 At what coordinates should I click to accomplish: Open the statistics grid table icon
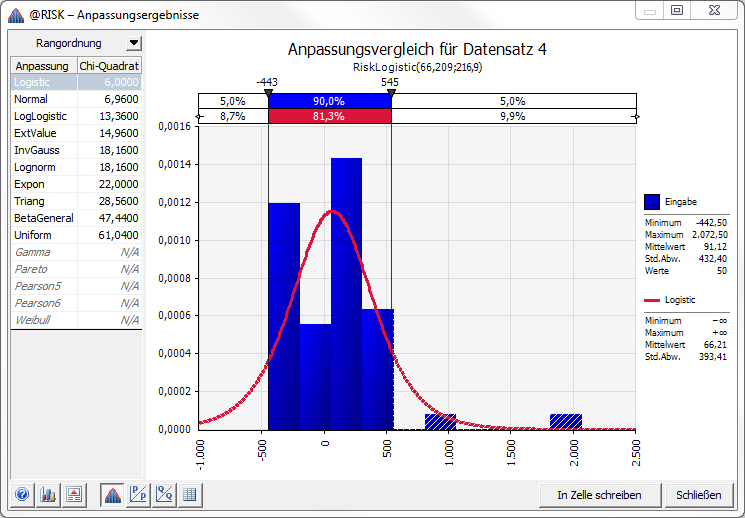(190, 495)
